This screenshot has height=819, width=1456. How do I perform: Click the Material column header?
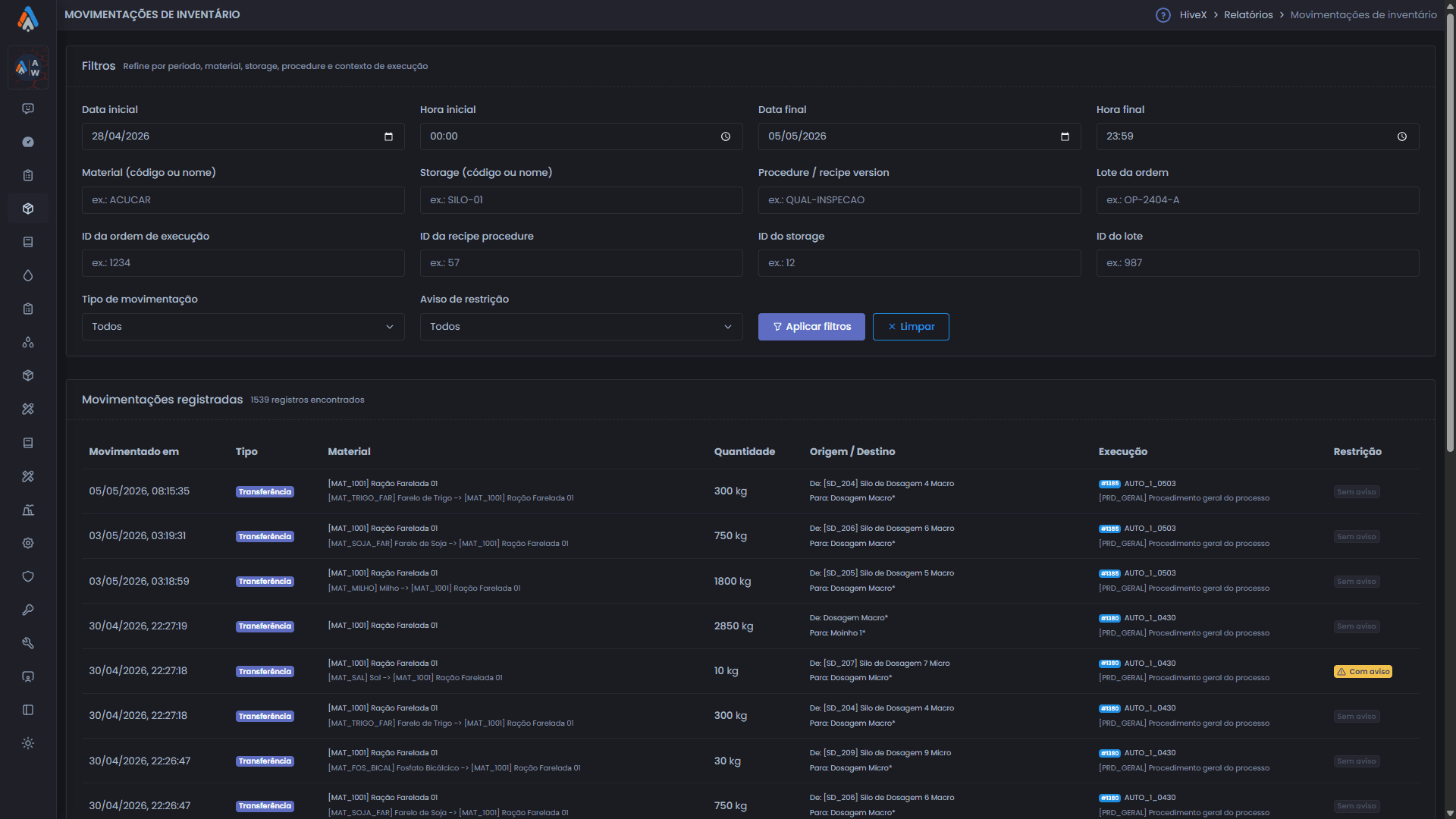pos(349,452)
